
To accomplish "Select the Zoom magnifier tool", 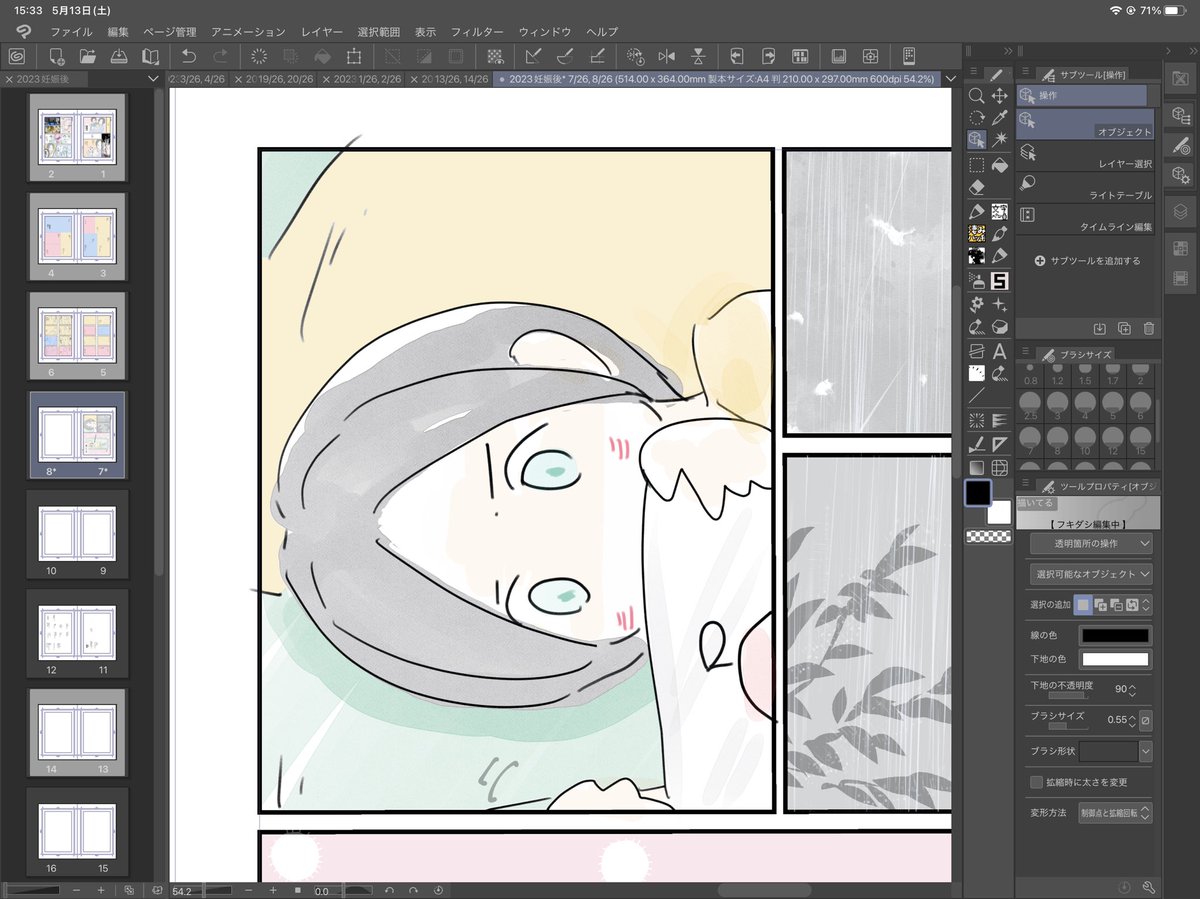I will (x=977, y=96).
